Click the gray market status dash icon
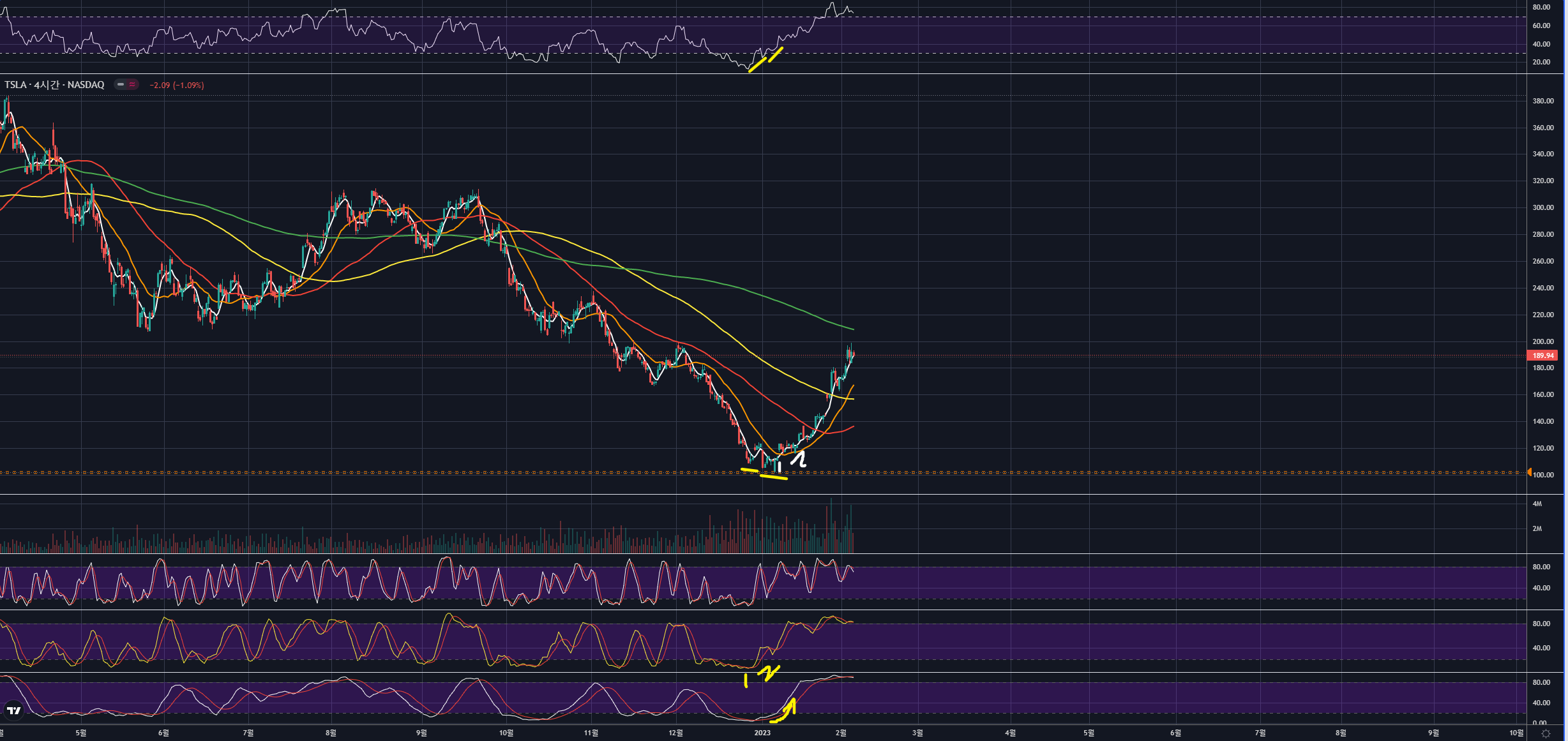The width and height of the screenshot is (1568, 741). [120, 84]
